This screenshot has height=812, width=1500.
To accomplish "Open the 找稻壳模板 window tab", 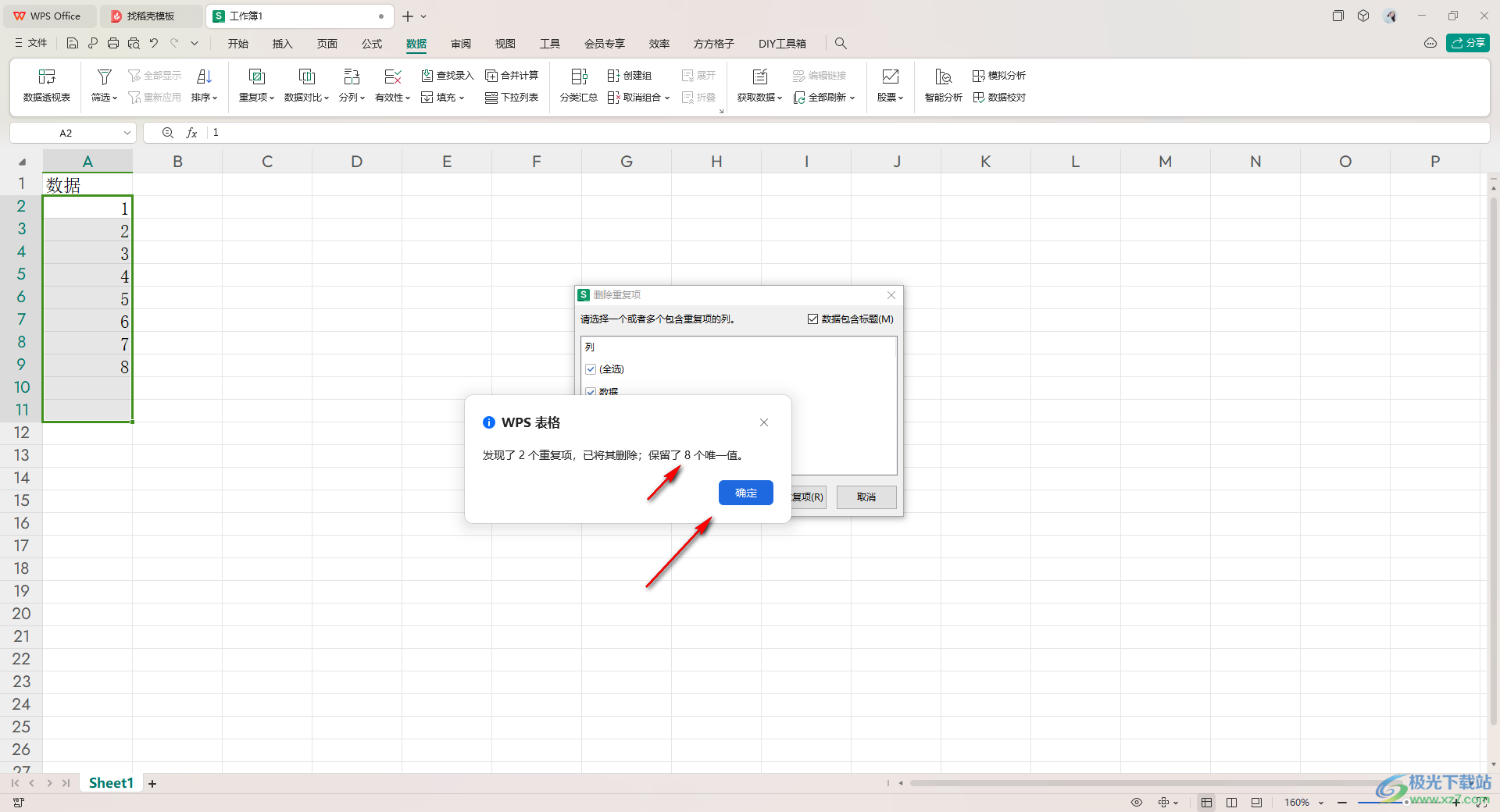I will (151, 16).
